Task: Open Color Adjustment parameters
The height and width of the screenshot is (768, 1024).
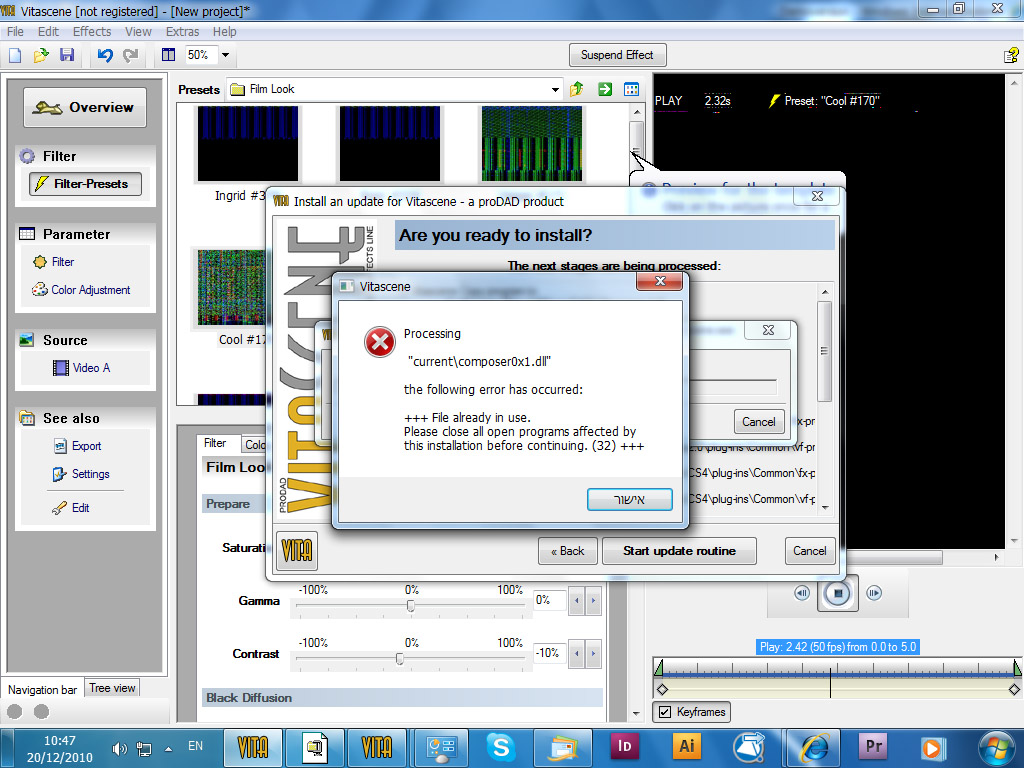Action: click(x=81, y=290)
